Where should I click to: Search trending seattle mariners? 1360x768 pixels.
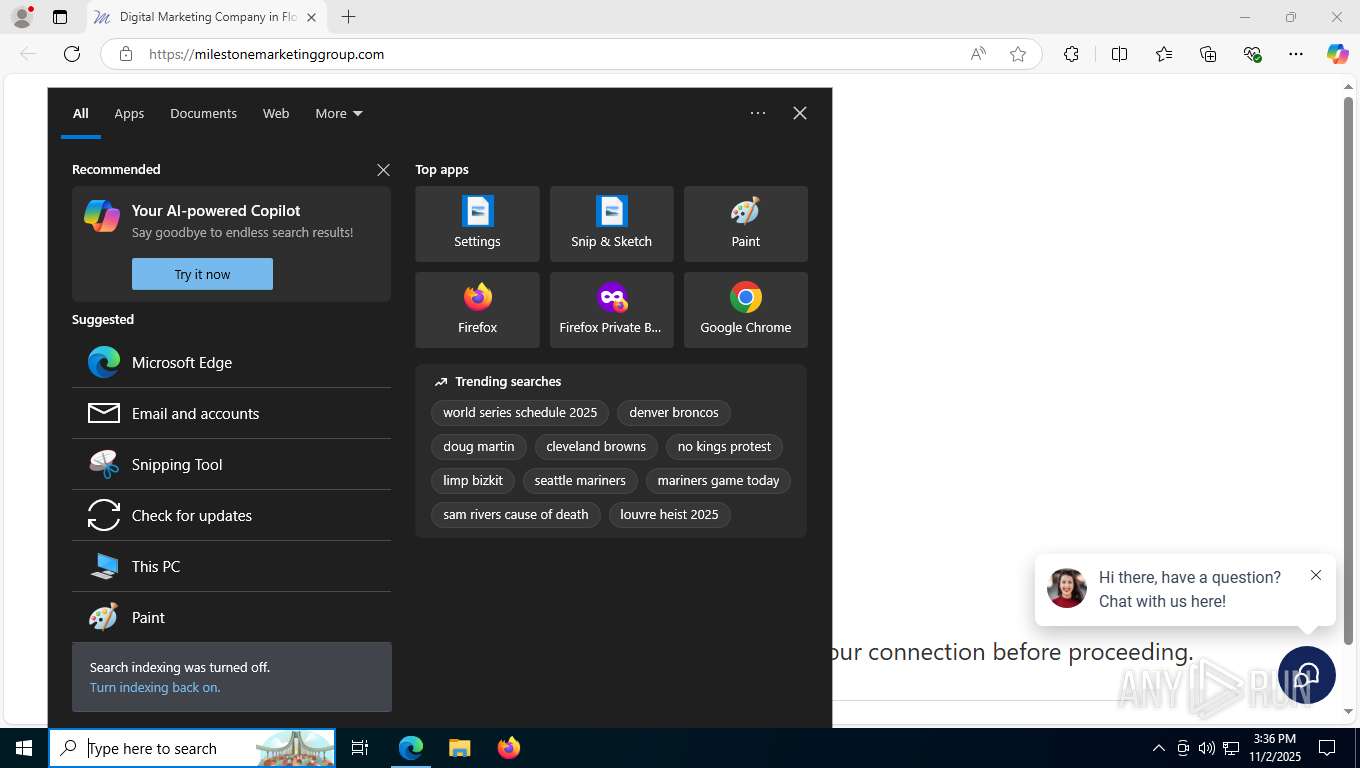(580, 480)
